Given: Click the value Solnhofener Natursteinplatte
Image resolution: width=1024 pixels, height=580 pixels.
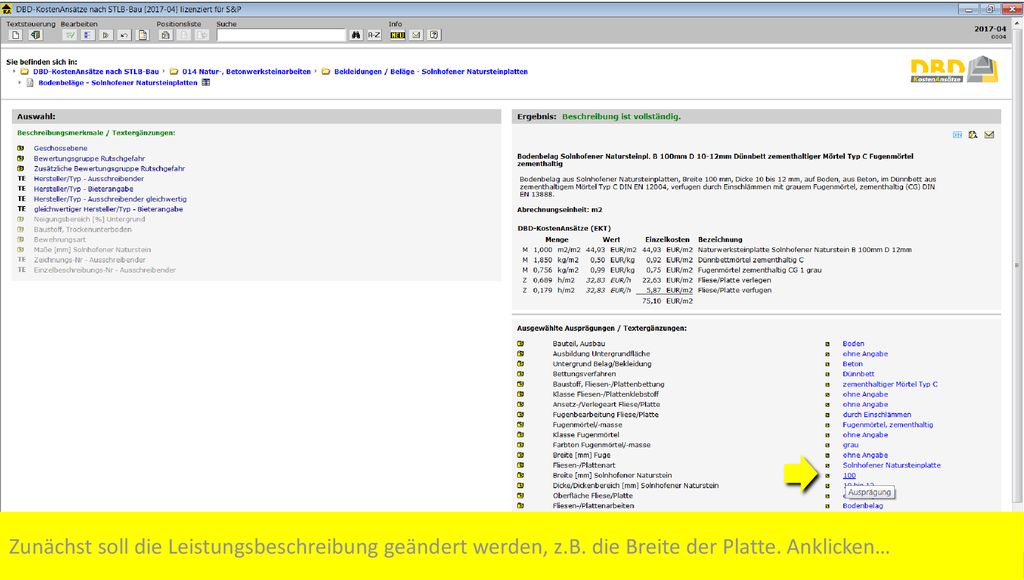Looking at the screenshot, I should click(x=891, y=465).
